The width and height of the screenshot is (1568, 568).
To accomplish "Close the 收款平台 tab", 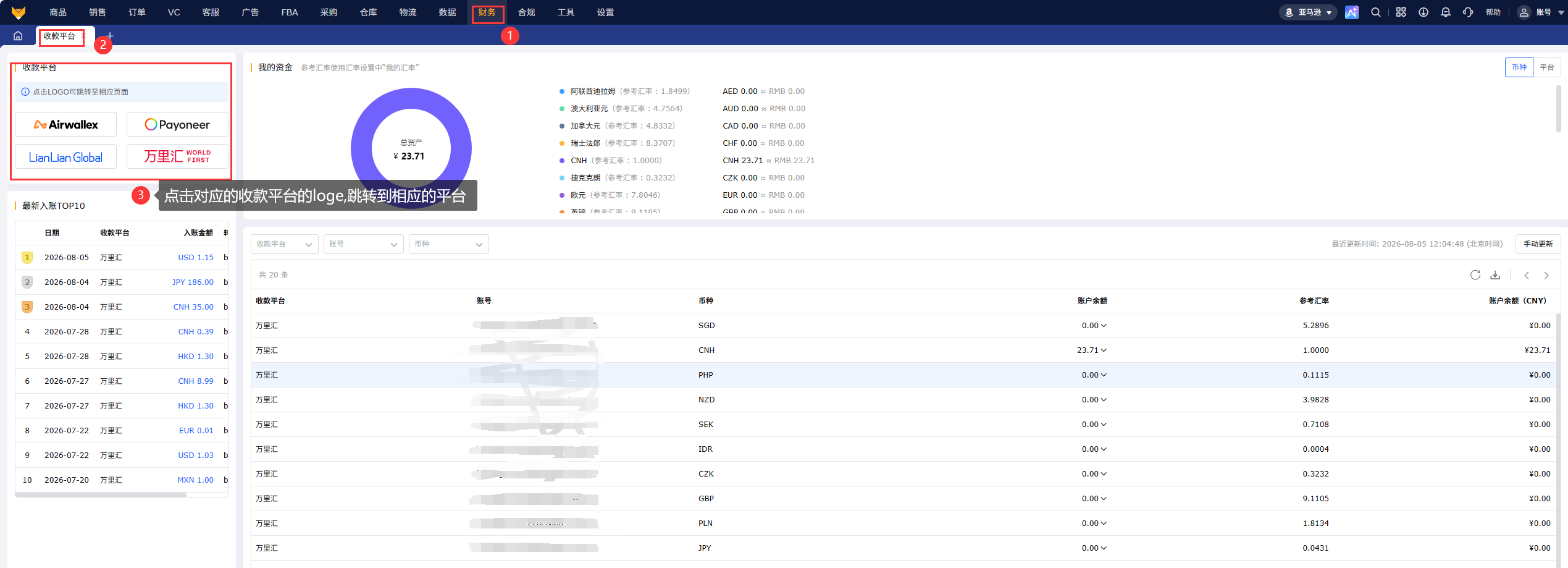I will (x=83, y=36).
